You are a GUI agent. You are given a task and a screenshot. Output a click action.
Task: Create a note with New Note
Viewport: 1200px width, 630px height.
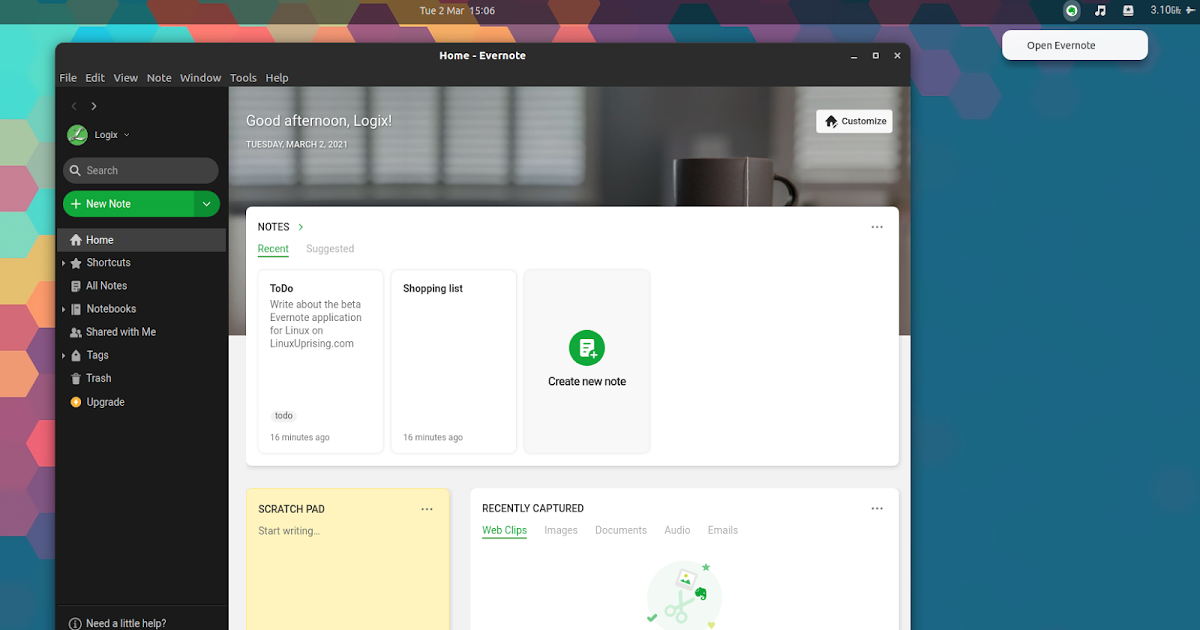pyautogui.click(x=128, y=204)
